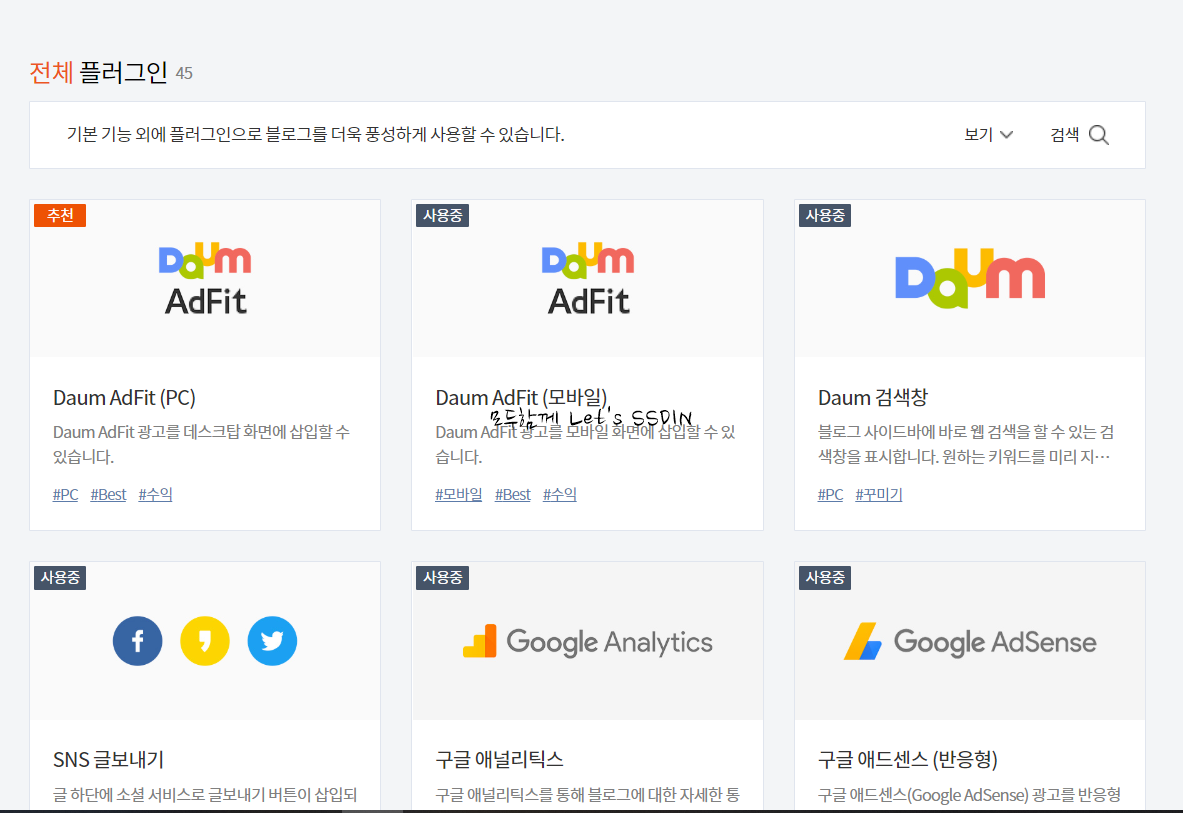
Task: Click #PC tag under Daum AdFit (PC)
Action: click(x=66, y=495)
